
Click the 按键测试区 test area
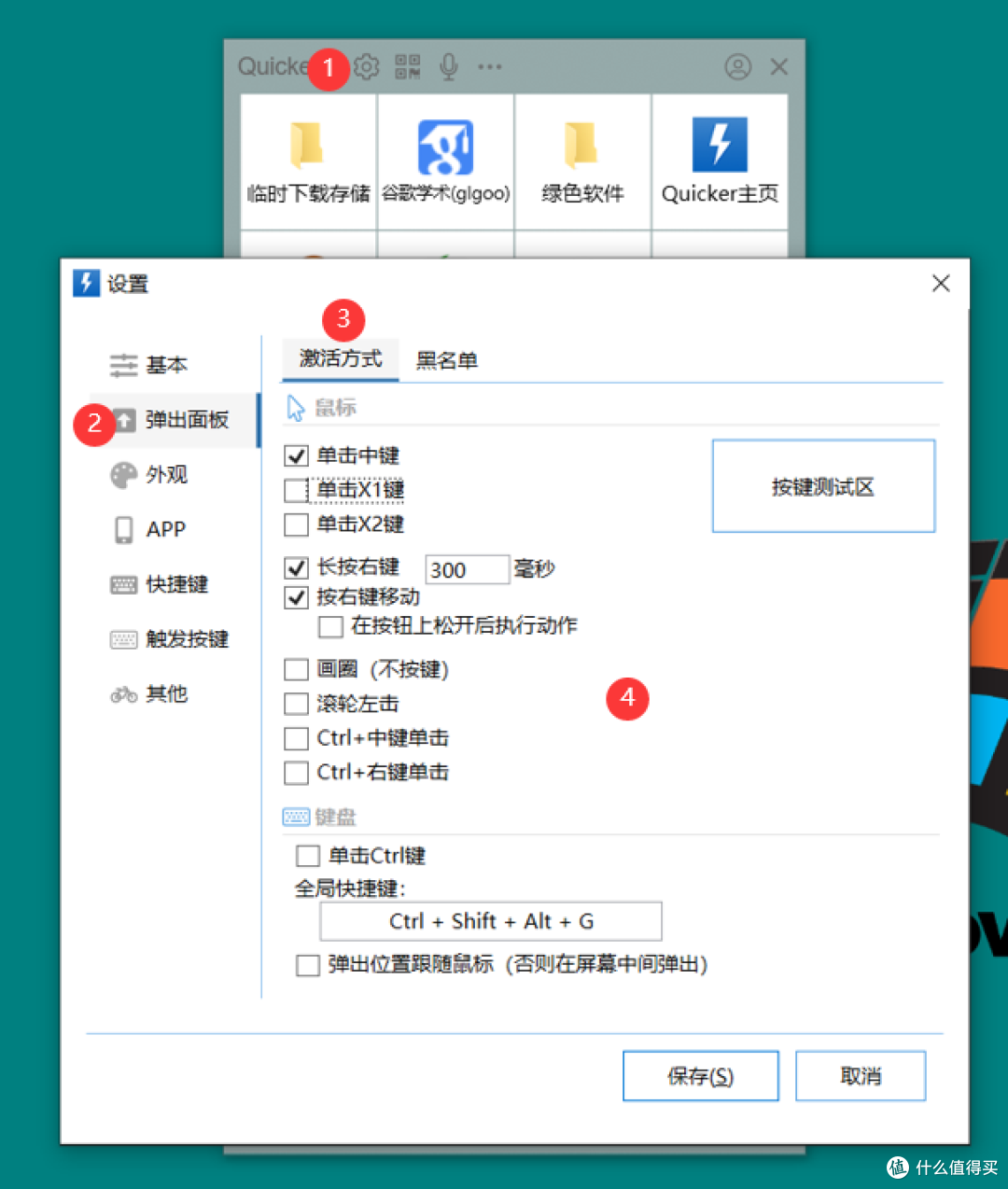823,486
